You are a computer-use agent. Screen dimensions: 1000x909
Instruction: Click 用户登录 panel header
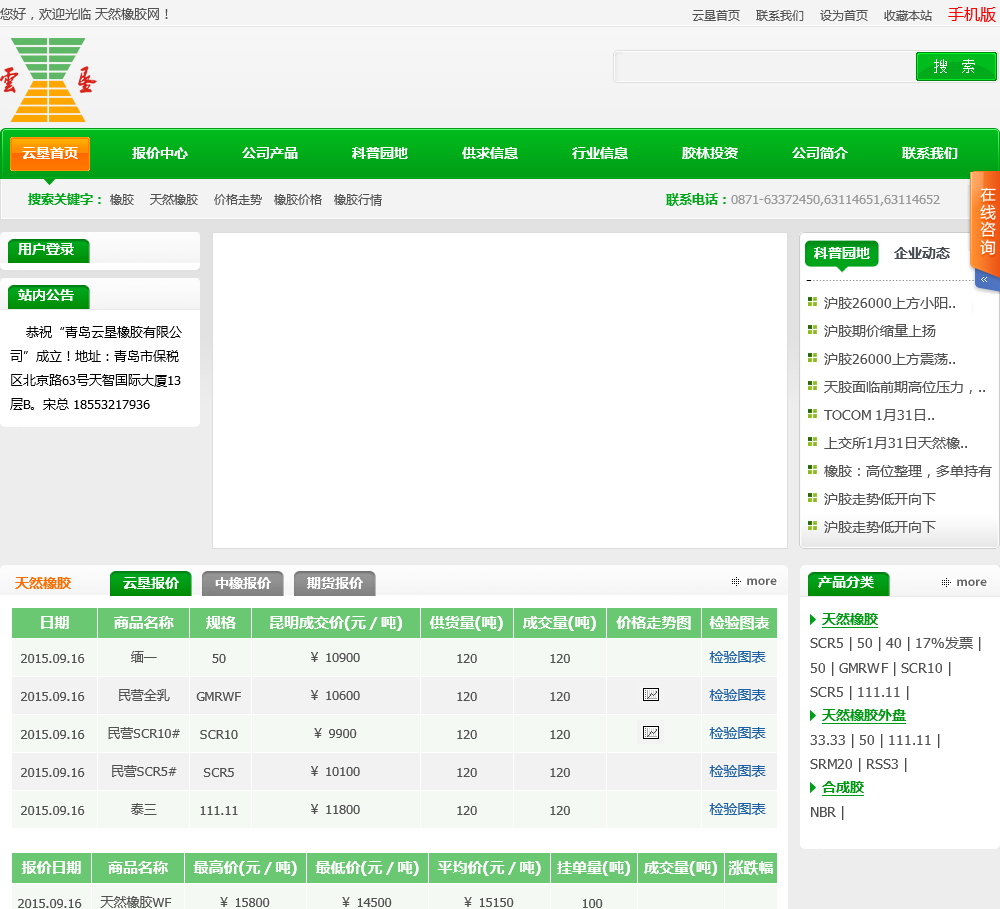click(x=48, y=249)
